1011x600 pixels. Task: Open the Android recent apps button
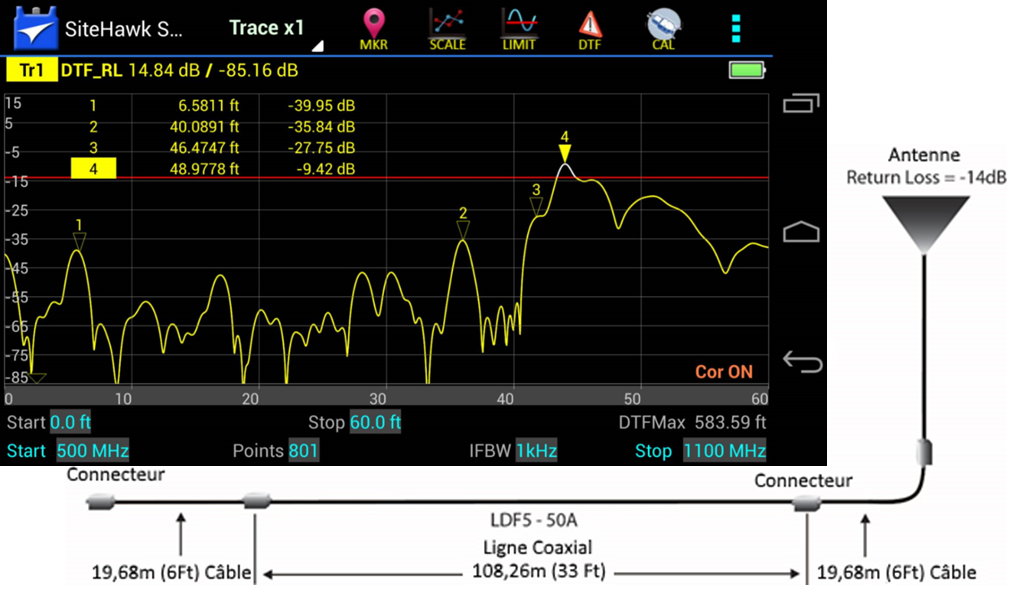[x=801, y=104]
